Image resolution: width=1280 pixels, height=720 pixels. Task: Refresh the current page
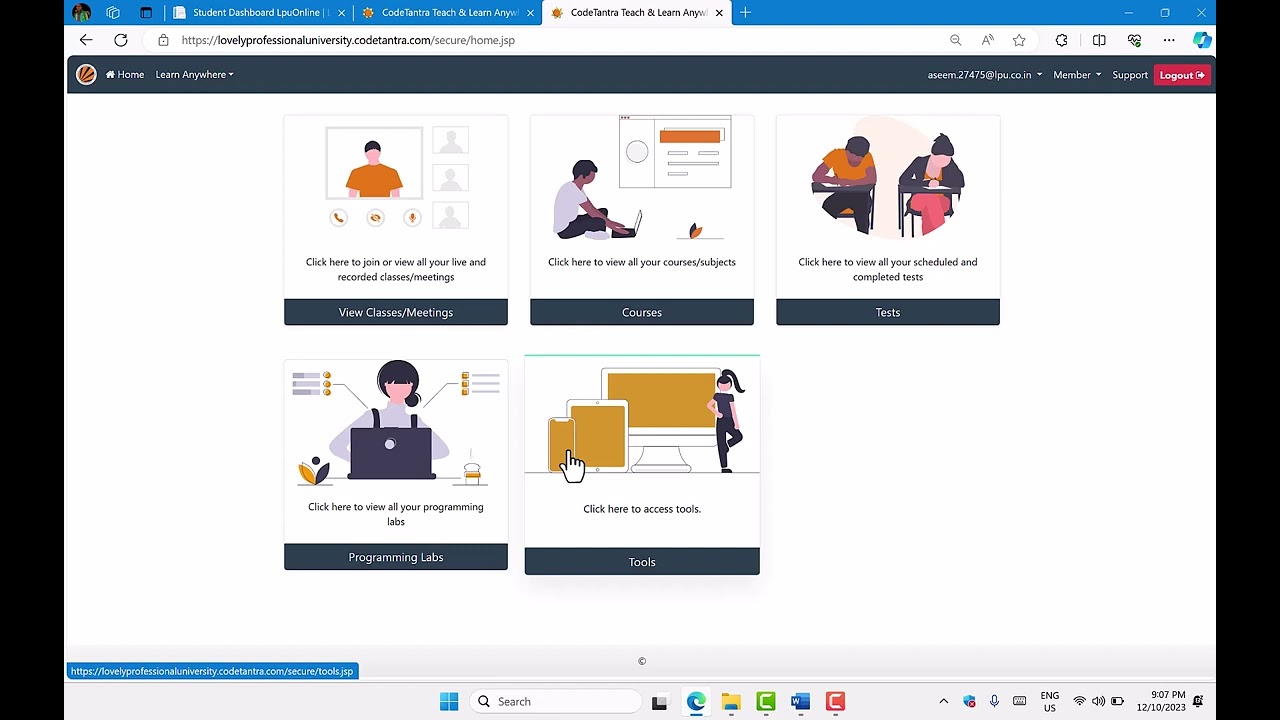tap(121, 40)
